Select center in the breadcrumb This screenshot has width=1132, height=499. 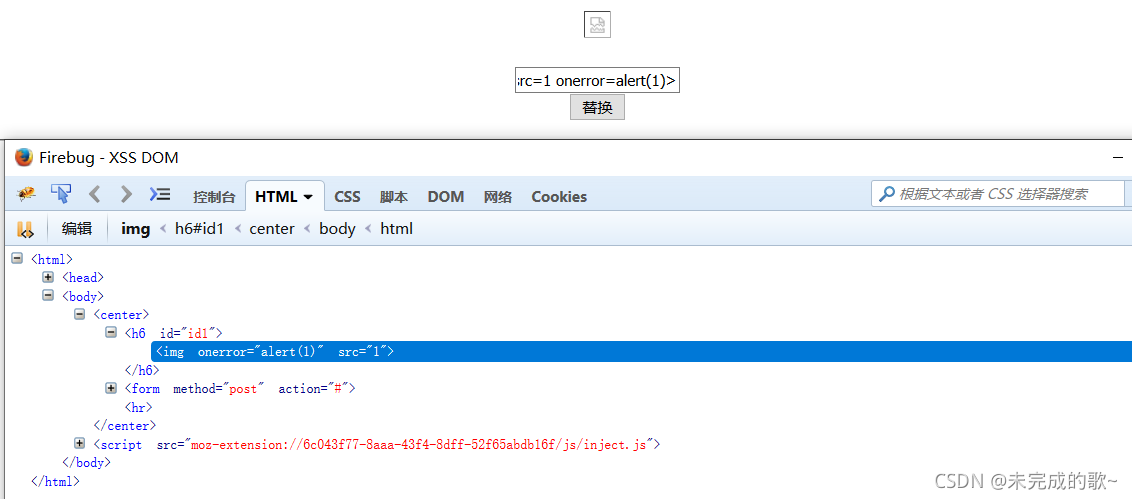pos(272,229)
